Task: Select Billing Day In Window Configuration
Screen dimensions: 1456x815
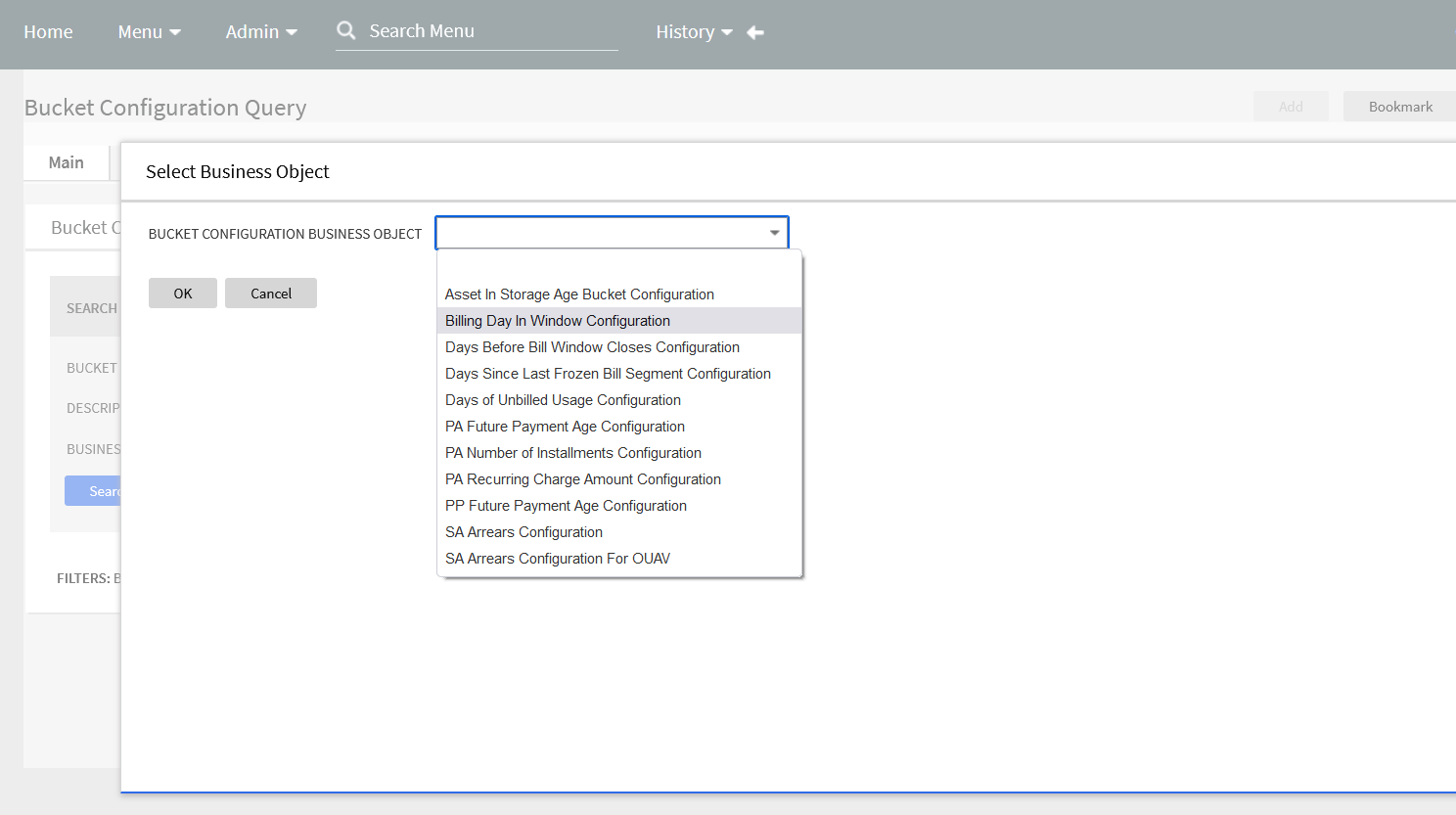Action: tap(557, 320)
